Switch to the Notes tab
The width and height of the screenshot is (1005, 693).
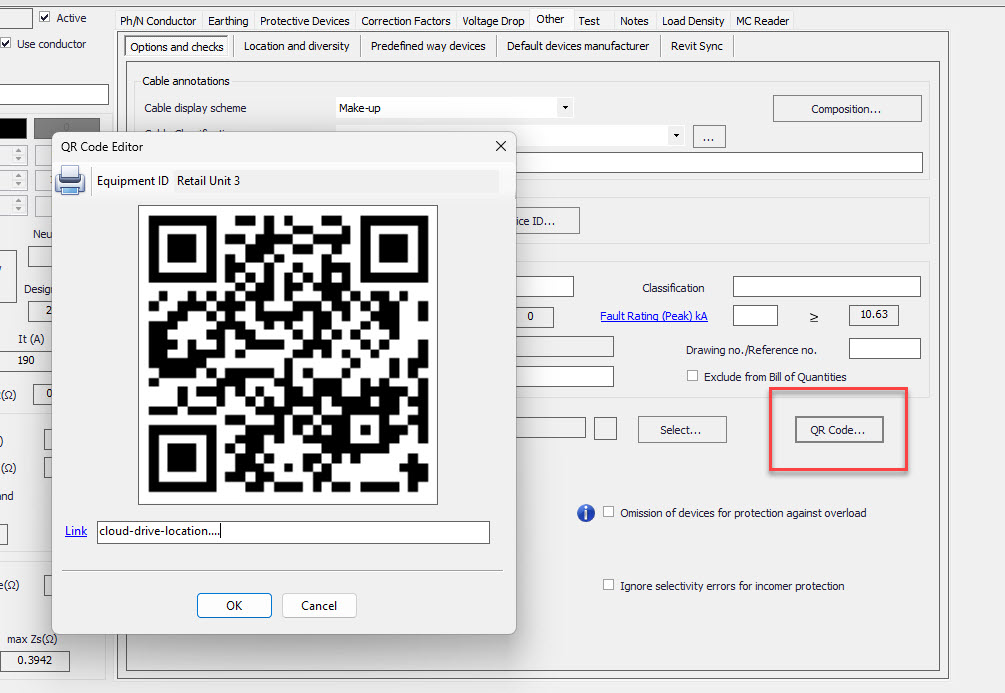click(x=634, y=21)
